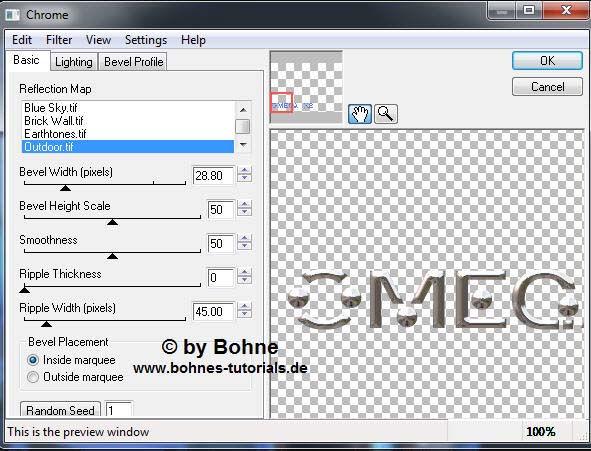
Task: Select Outside marquee bevel placement
Action: point(33,377)
